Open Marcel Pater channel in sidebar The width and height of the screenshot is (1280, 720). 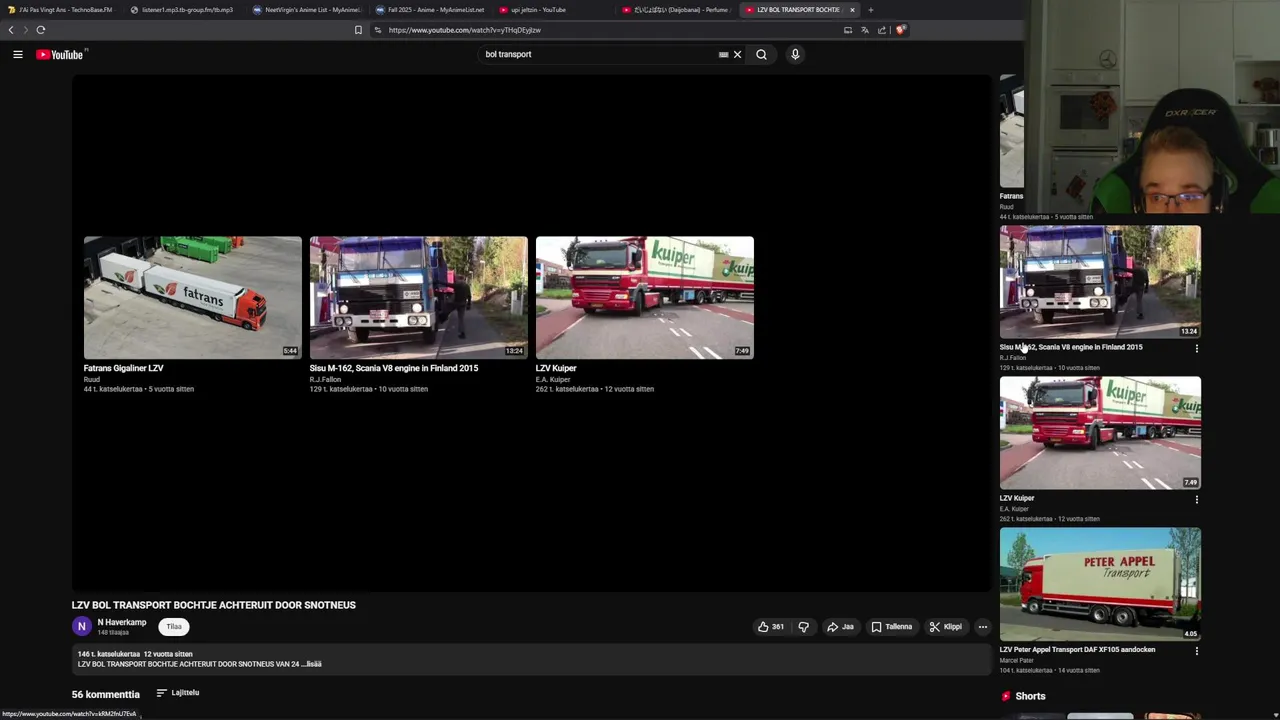tap(1017, 660)
